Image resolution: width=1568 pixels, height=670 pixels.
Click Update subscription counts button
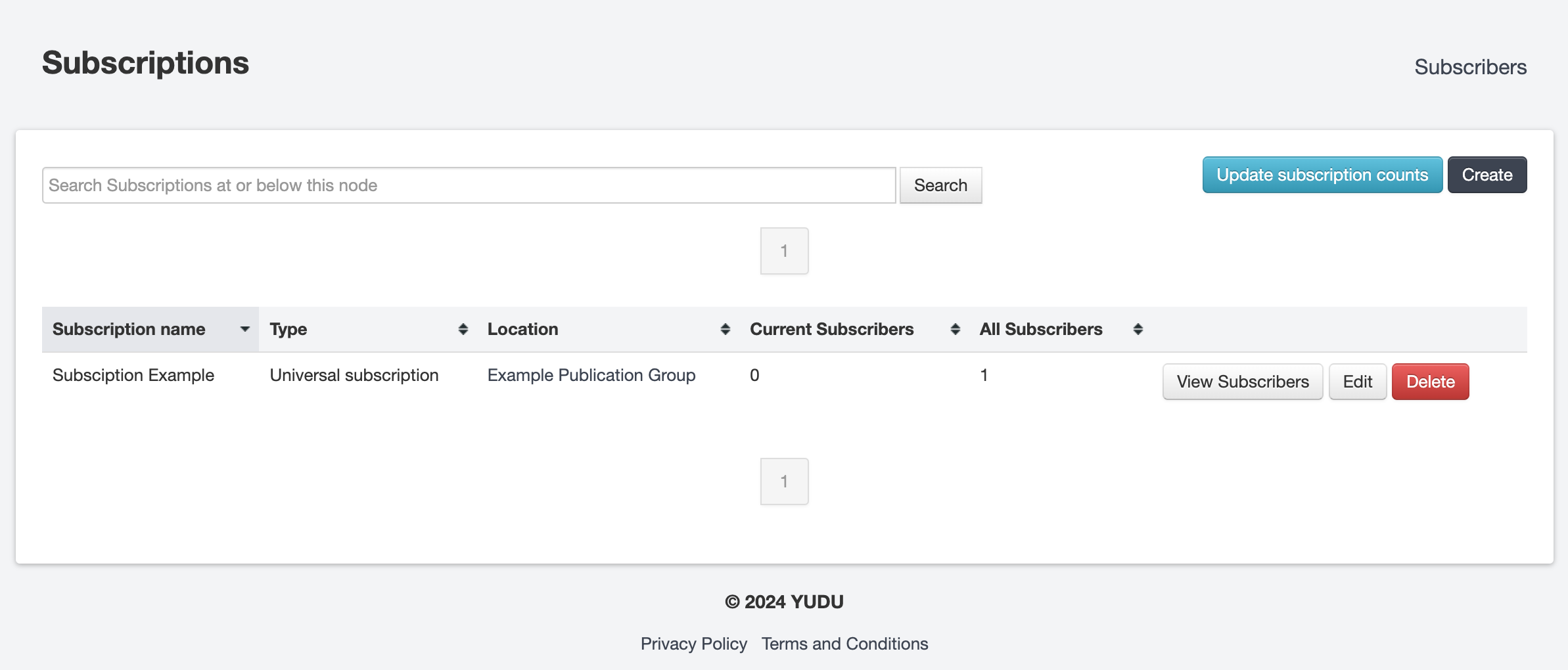coord(1322,175)
